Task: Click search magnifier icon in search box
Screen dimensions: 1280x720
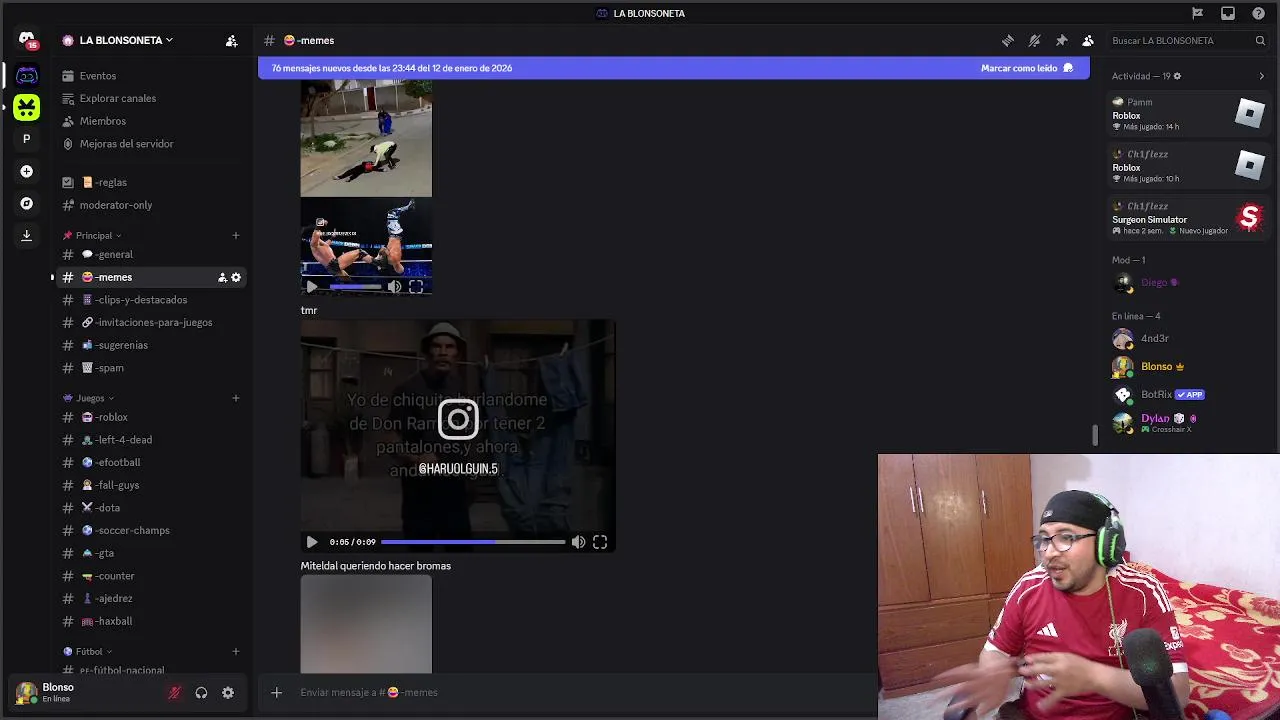Action: (x=1260, y=41)
